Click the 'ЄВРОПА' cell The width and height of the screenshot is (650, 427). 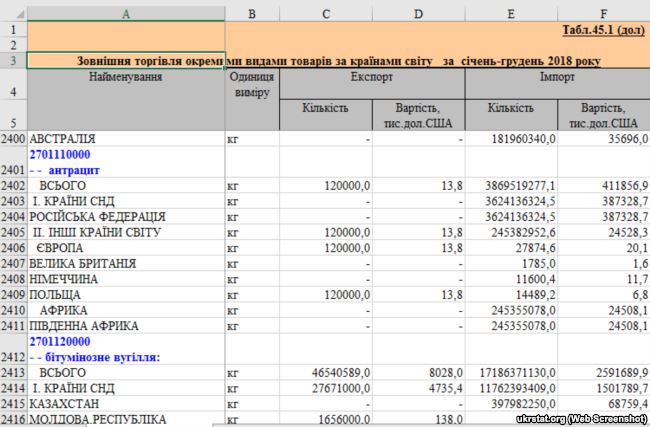coord(126,248)
